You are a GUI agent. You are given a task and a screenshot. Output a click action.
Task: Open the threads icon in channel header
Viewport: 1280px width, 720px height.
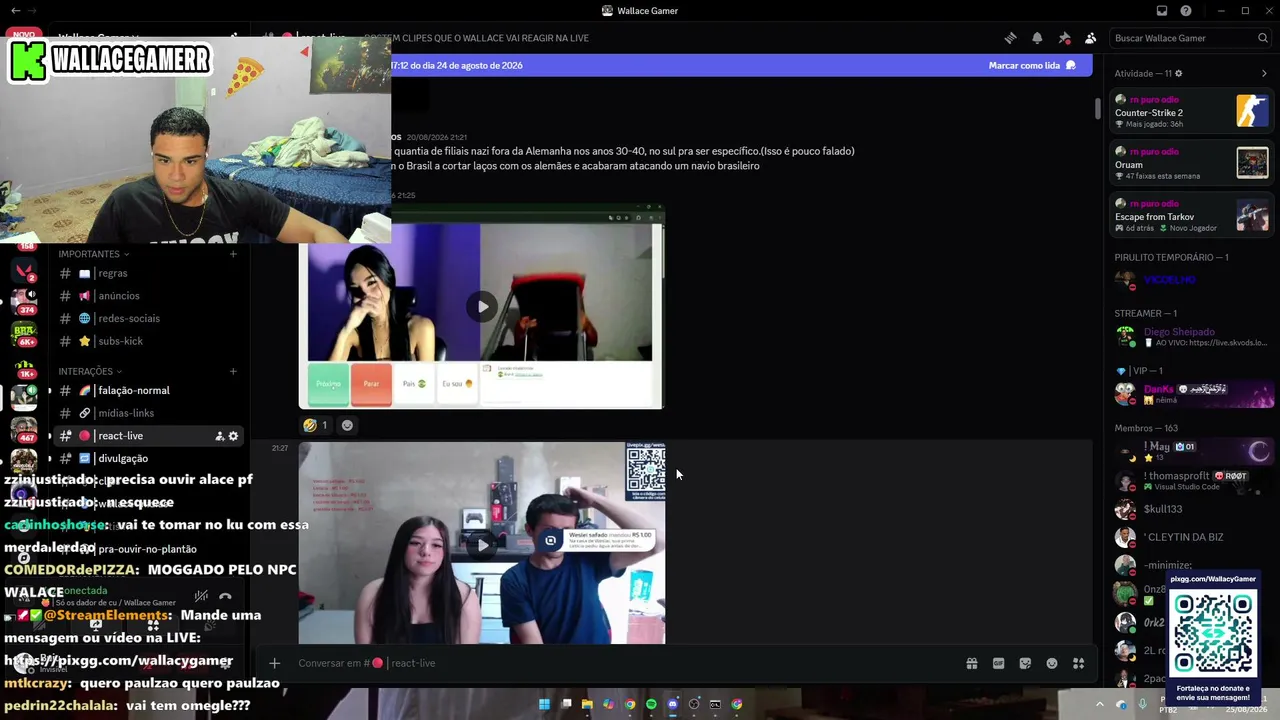(x=1010, y=38)
